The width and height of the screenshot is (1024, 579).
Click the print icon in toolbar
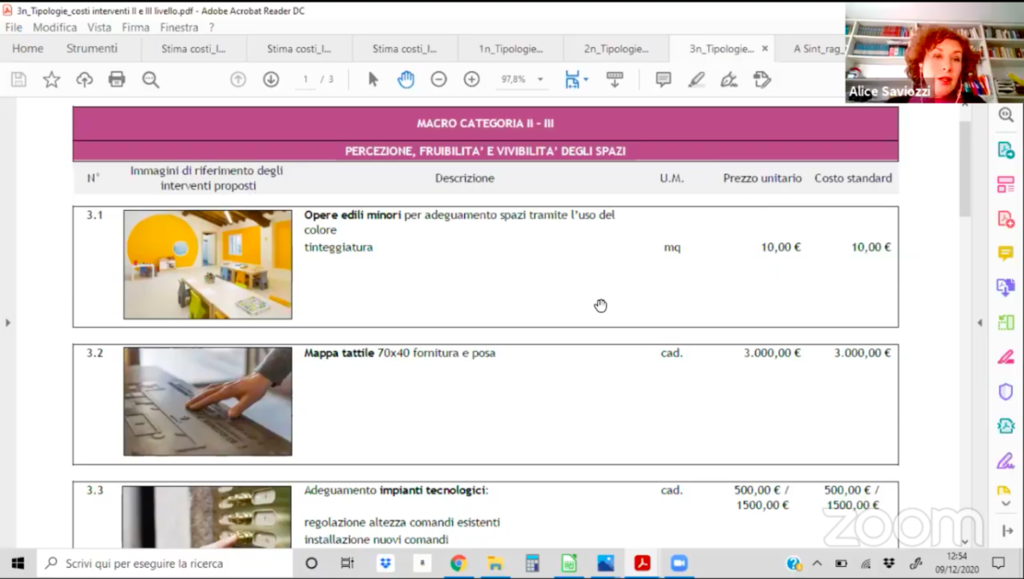117,80
